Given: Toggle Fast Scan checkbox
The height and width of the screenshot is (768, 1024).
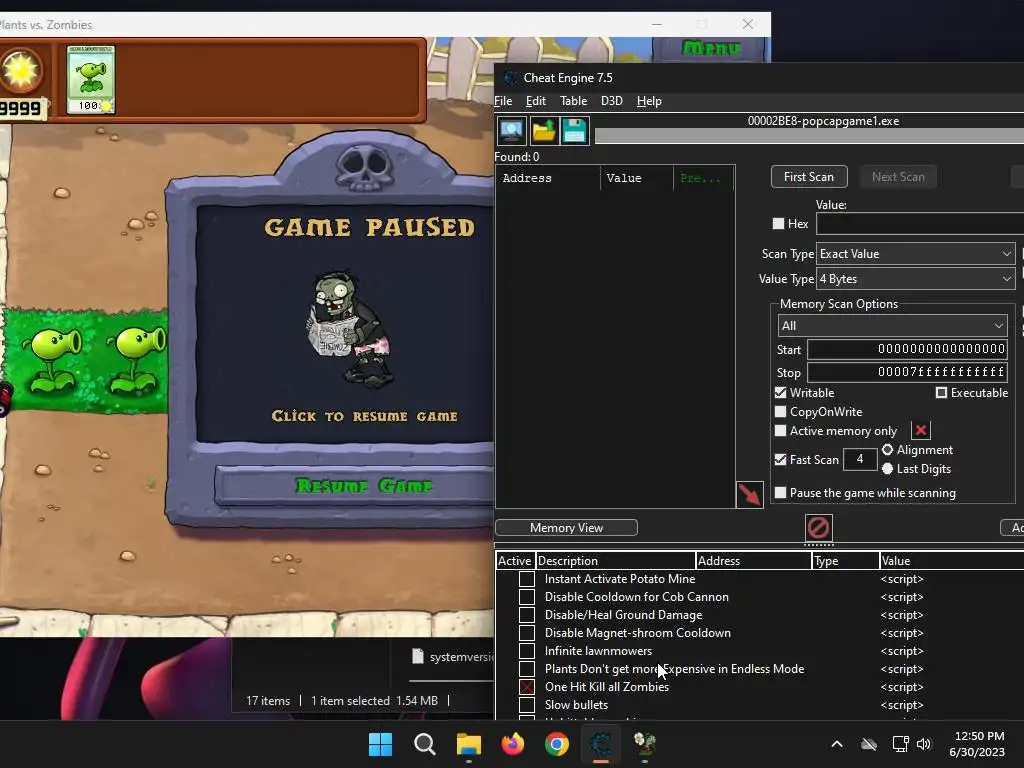Looking at the screenshot, I should point(780,459).
